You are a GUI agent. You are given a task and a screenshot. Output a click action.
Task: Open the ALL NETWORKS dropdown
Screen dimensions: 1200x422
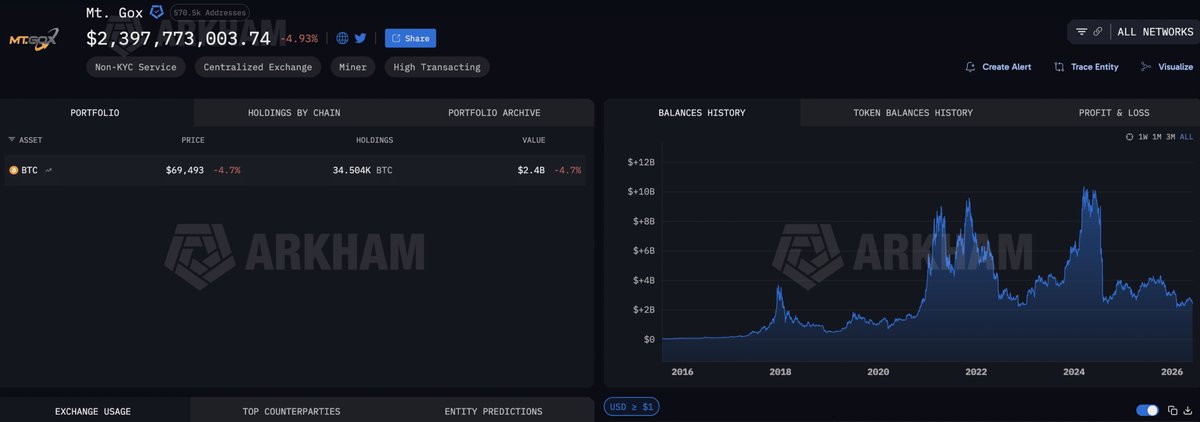(1155, 32)
